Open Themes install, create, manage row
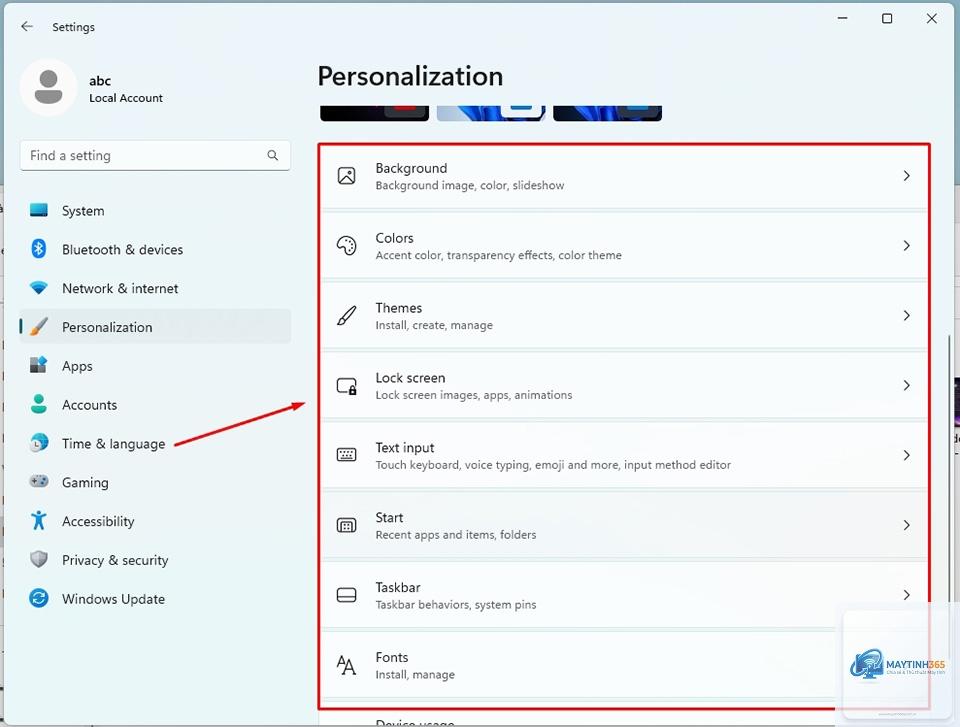The width and height of the screenshot is (960, 727). (624, 315)
